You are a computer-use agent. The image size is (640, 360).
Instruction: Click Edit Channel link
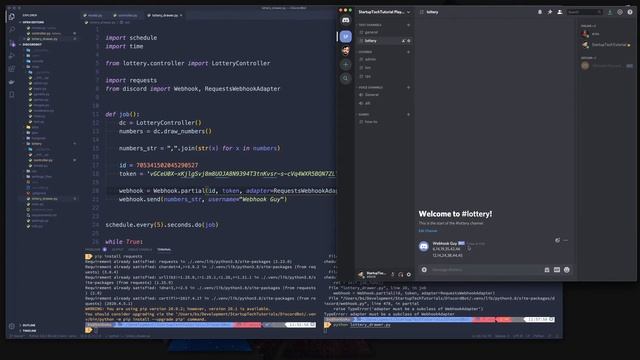click(x=428, y=231)
